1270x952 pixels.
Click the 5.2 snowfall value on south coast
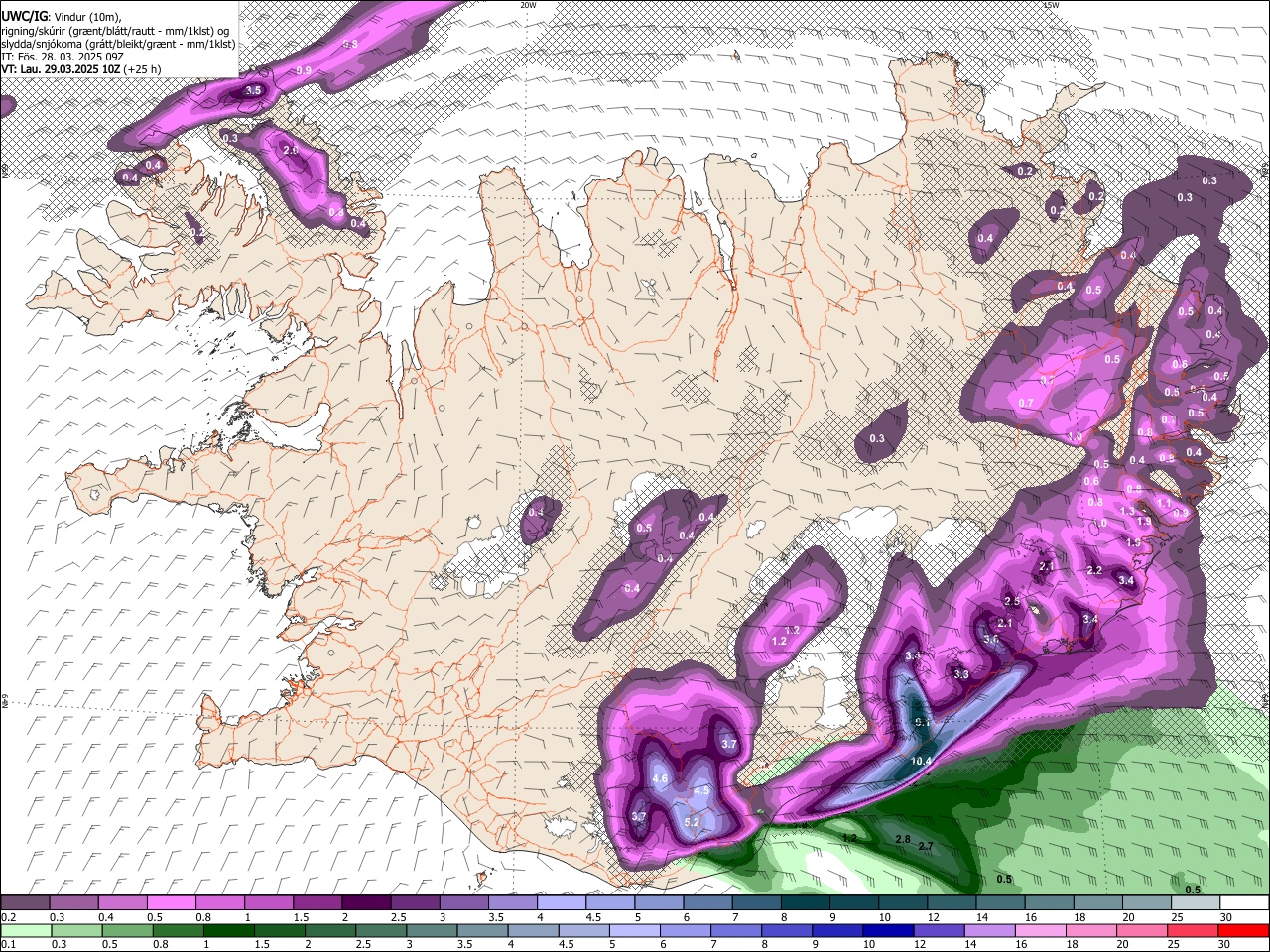(692, 822)
